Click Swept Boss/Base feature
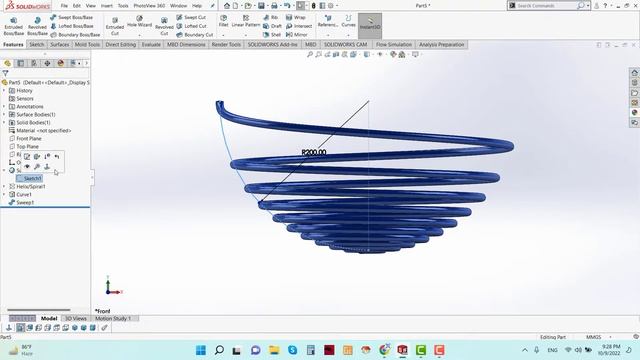This screenshot has width=640, height=360. [71, 18]
